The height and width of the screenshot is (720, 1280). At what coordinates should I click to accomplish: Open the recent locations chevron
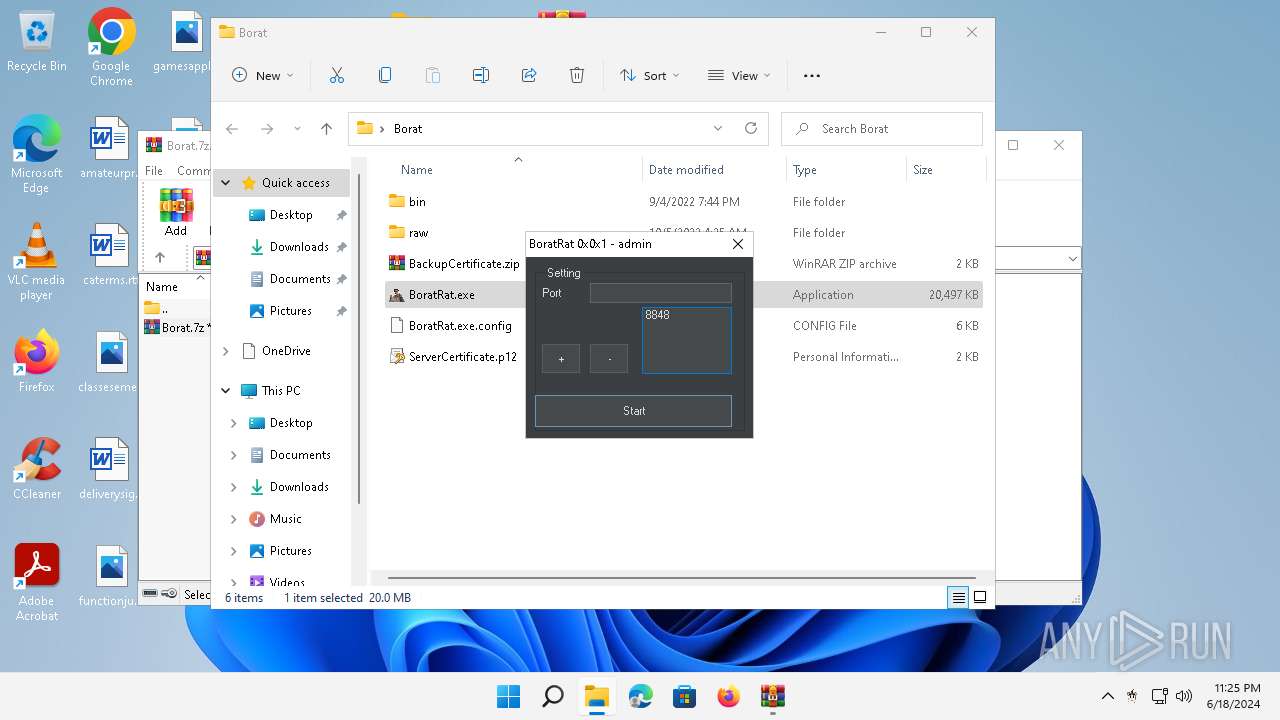(x=297, y=129)
